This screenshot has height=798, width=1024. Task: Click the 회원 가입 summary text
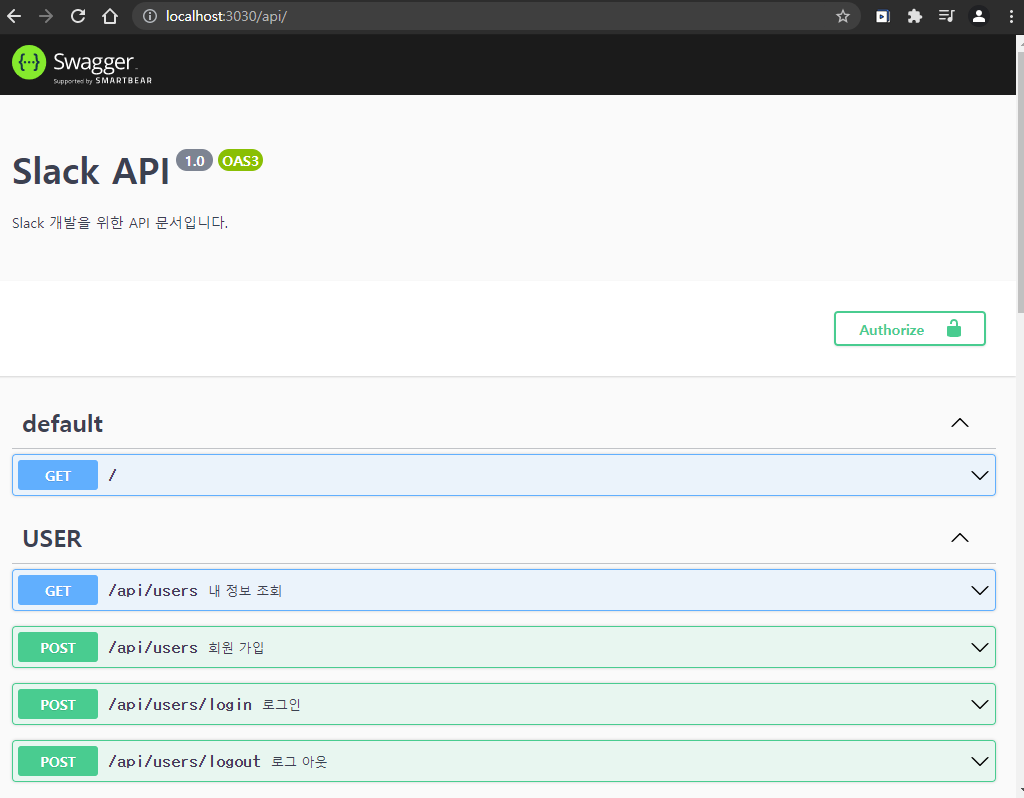pyautogui.click(x=236, y=648)
